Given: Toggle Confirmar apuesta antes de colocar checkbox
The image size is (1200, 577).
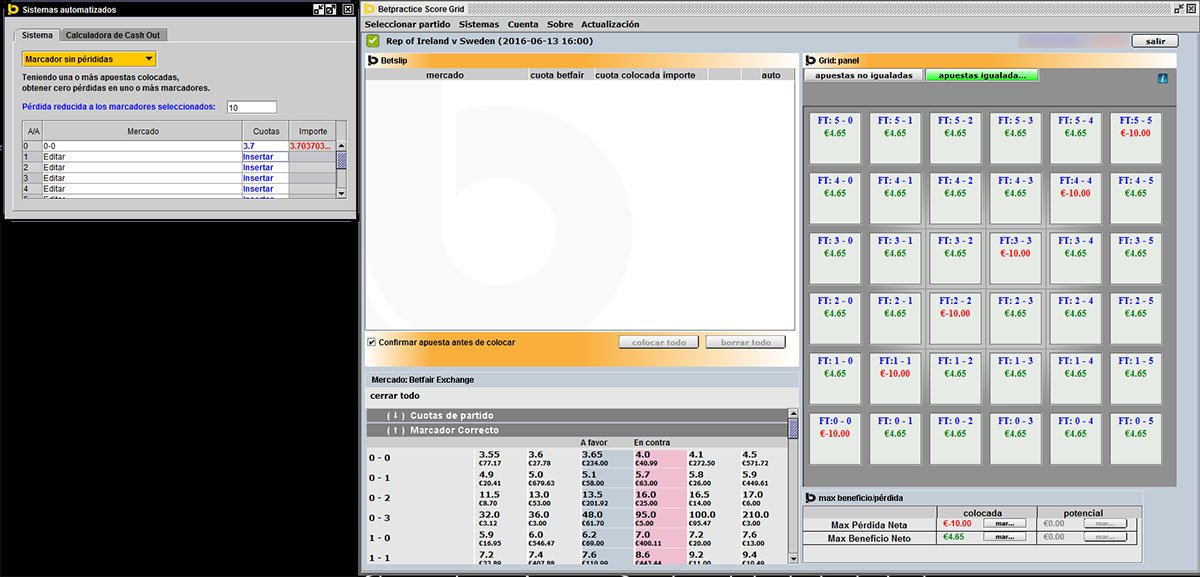Looking at the screenshot, I should pyautogui.click(x=372, y=342).
